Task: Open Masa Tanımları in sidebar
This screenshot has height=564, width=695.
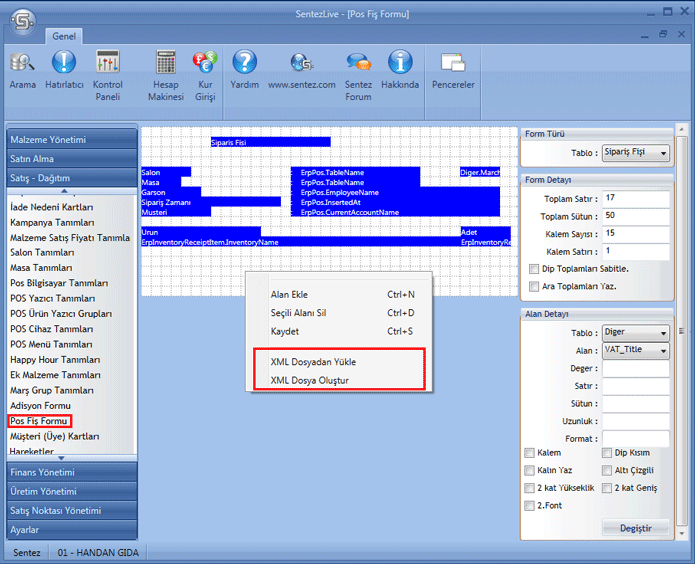Action: point(41,268)
